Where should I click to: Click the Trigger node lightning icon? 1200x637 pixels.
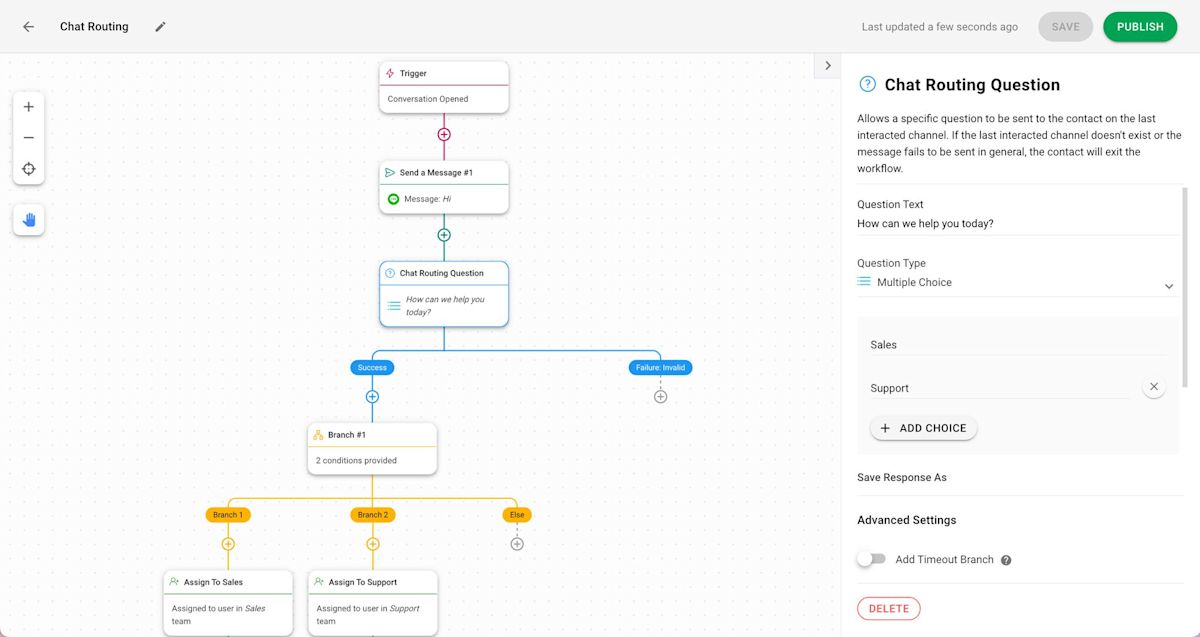(x=390, y=73)
